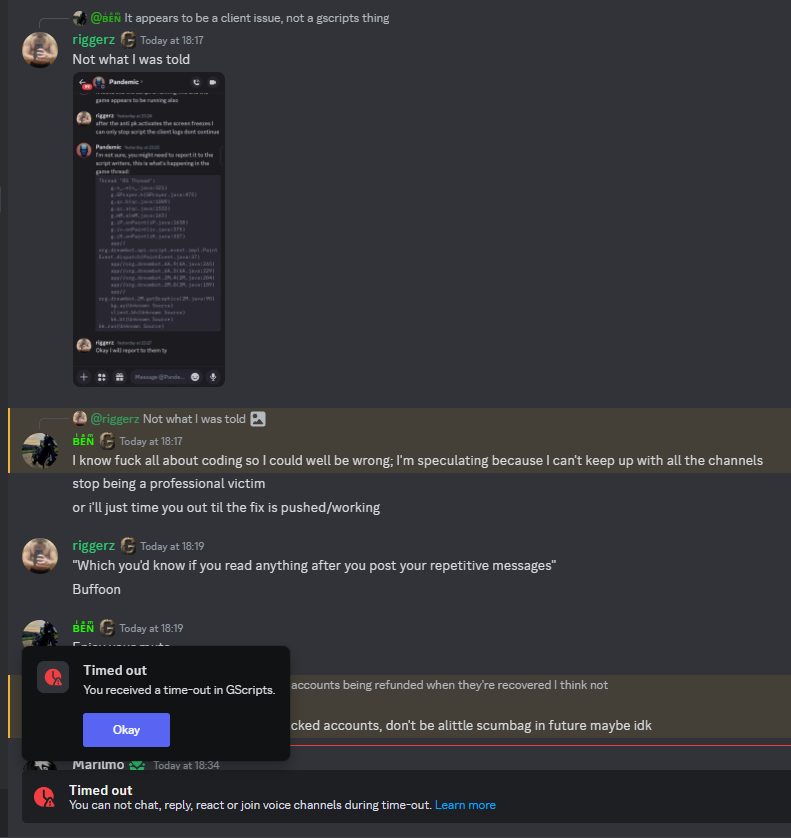Open the Learn more link
791x838 pixels.
click(x=465, y=805)
